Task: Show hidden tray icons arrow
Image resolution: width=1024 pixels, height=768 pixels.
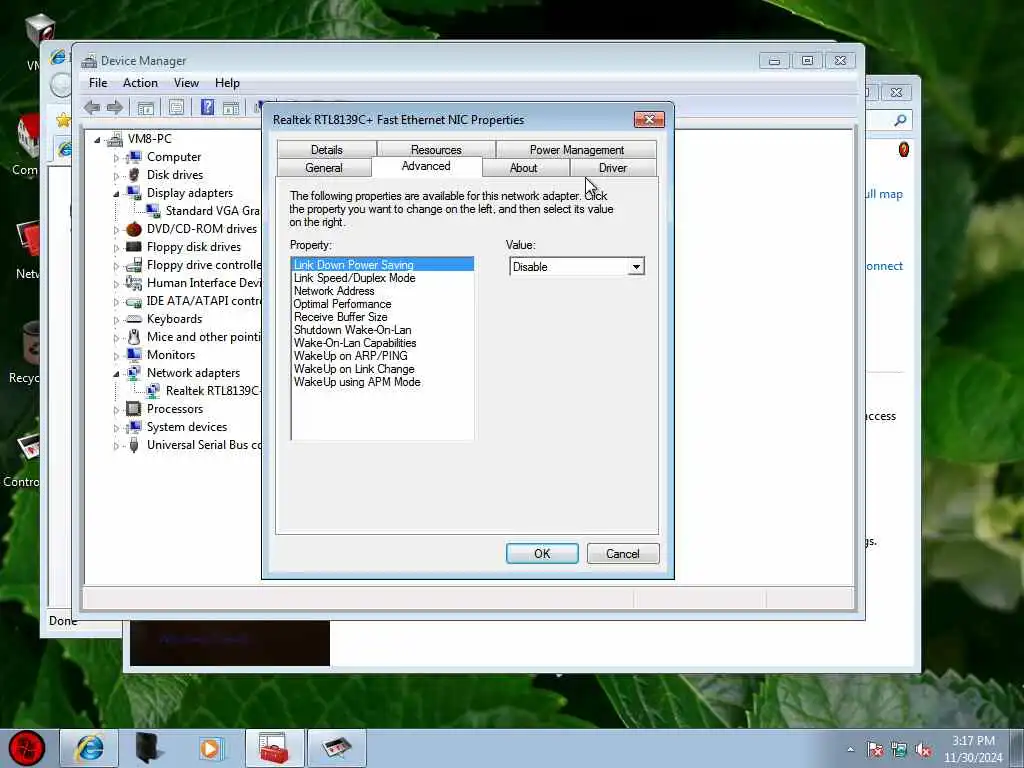Action: pyautogui.click(x=850, y=750)
